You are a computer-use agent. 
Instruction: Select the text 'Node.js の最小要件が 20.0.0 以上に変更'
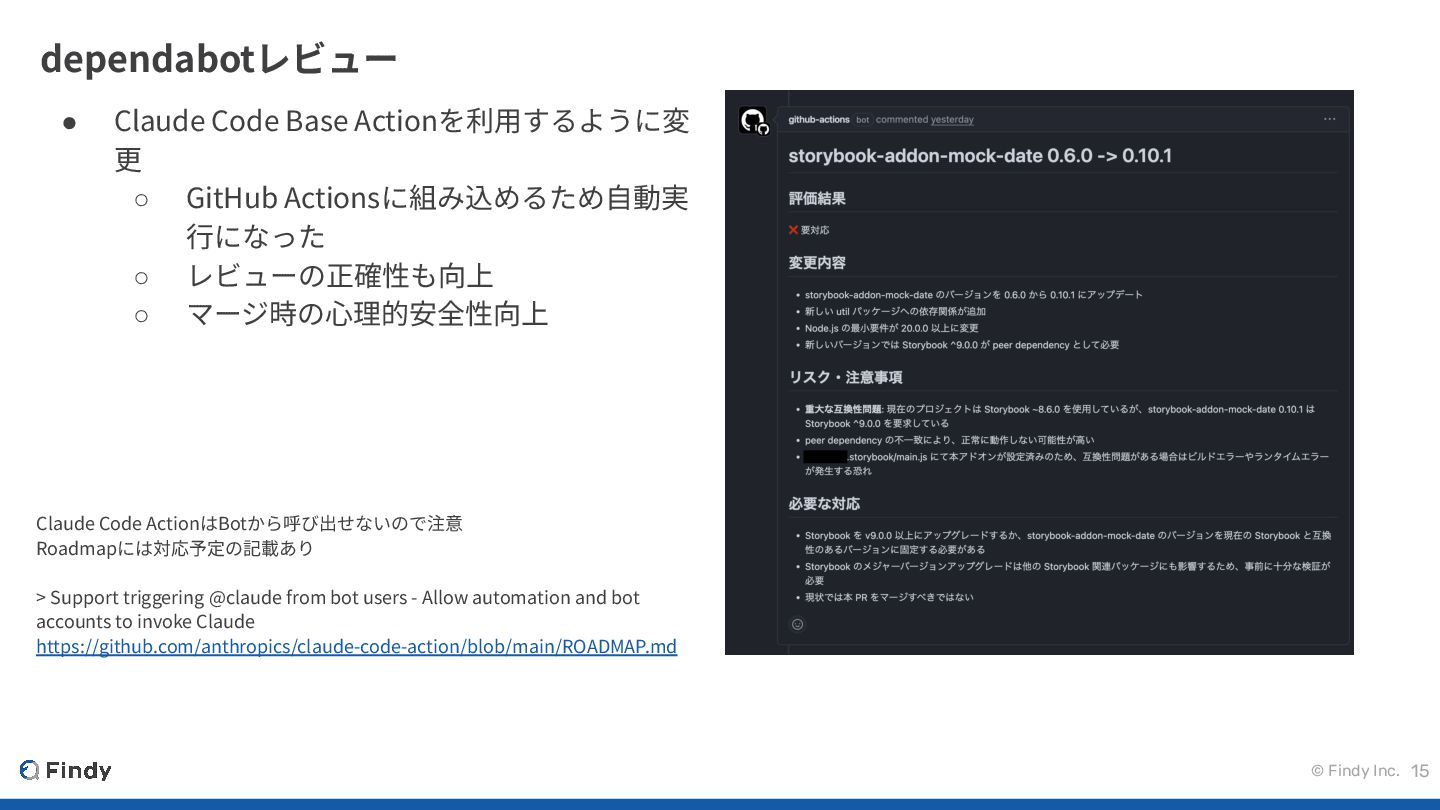click(x=892, y=328)
